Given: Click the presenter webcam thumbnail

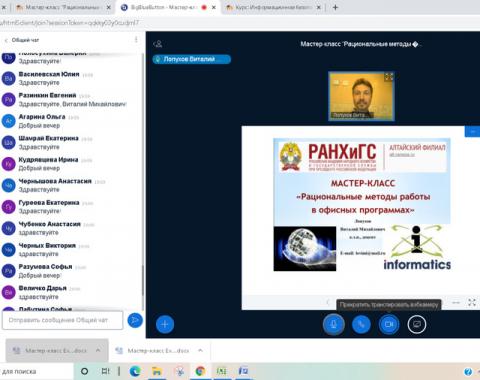Looking at the screenshot, I should coord(361,96).
